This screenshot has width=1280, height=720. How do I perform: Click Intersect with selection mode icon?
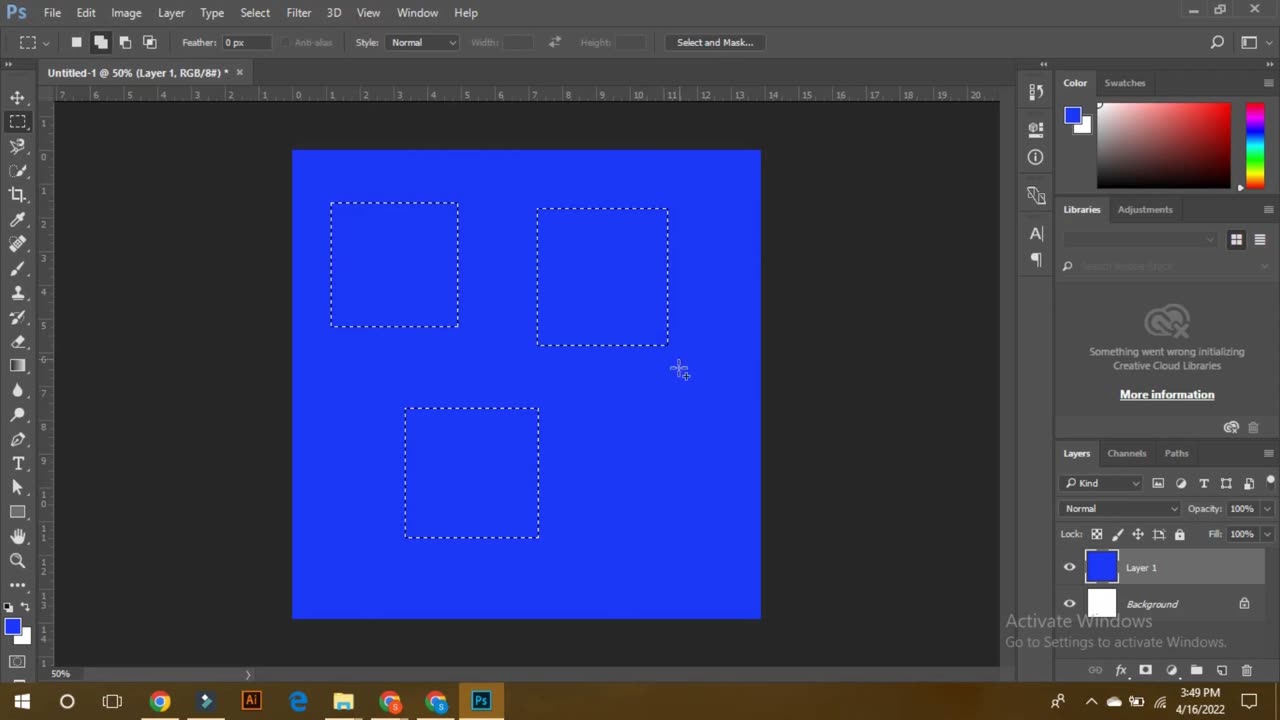[150, 42]
